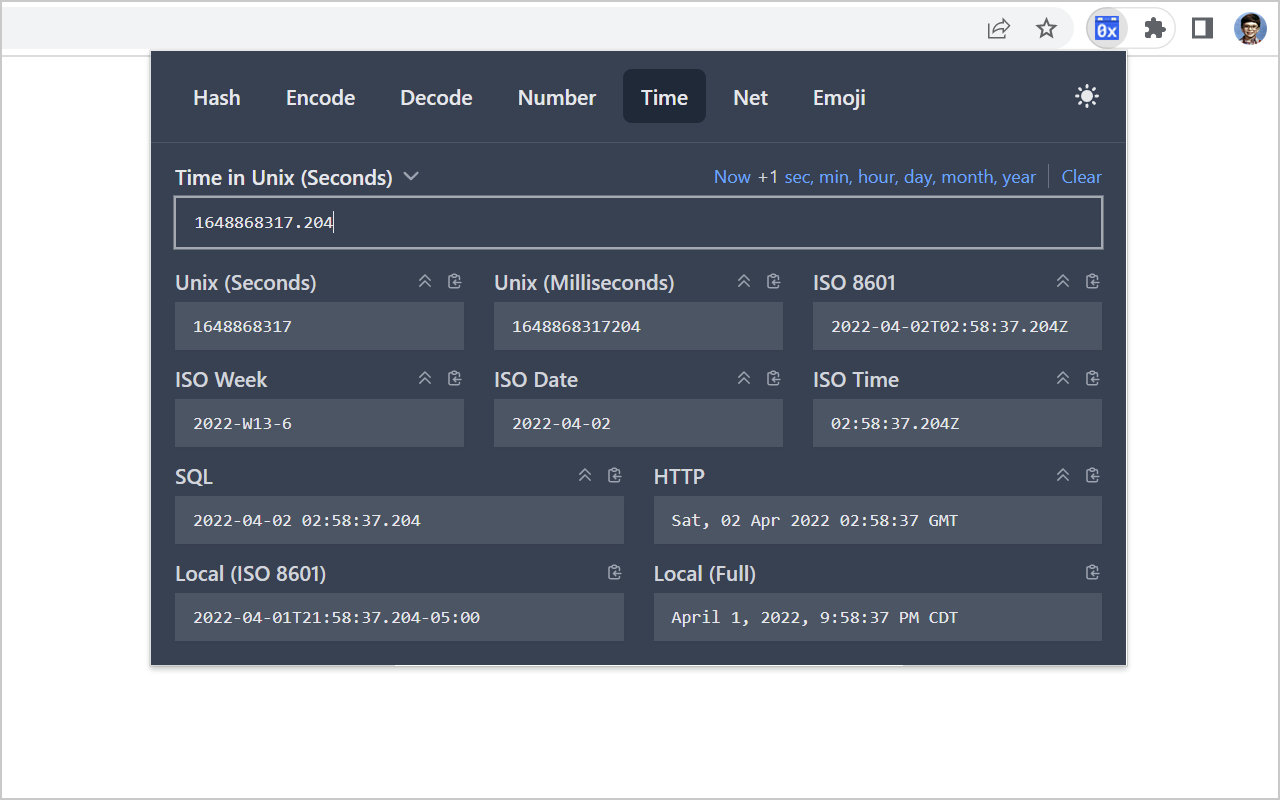This screenshot has height=800, width=1280.
Task: Clear the timestamp input via Clear link
Action: coord(1081,176)
